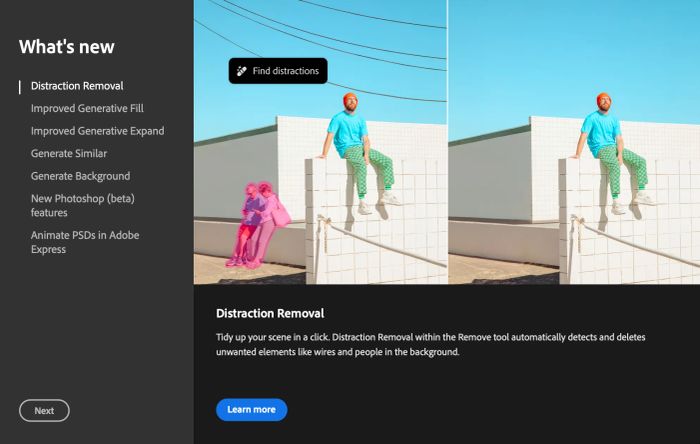Select Distraction Removal in the sidebar
Viewport: 700px width, 444px height.
pos(77,86)
